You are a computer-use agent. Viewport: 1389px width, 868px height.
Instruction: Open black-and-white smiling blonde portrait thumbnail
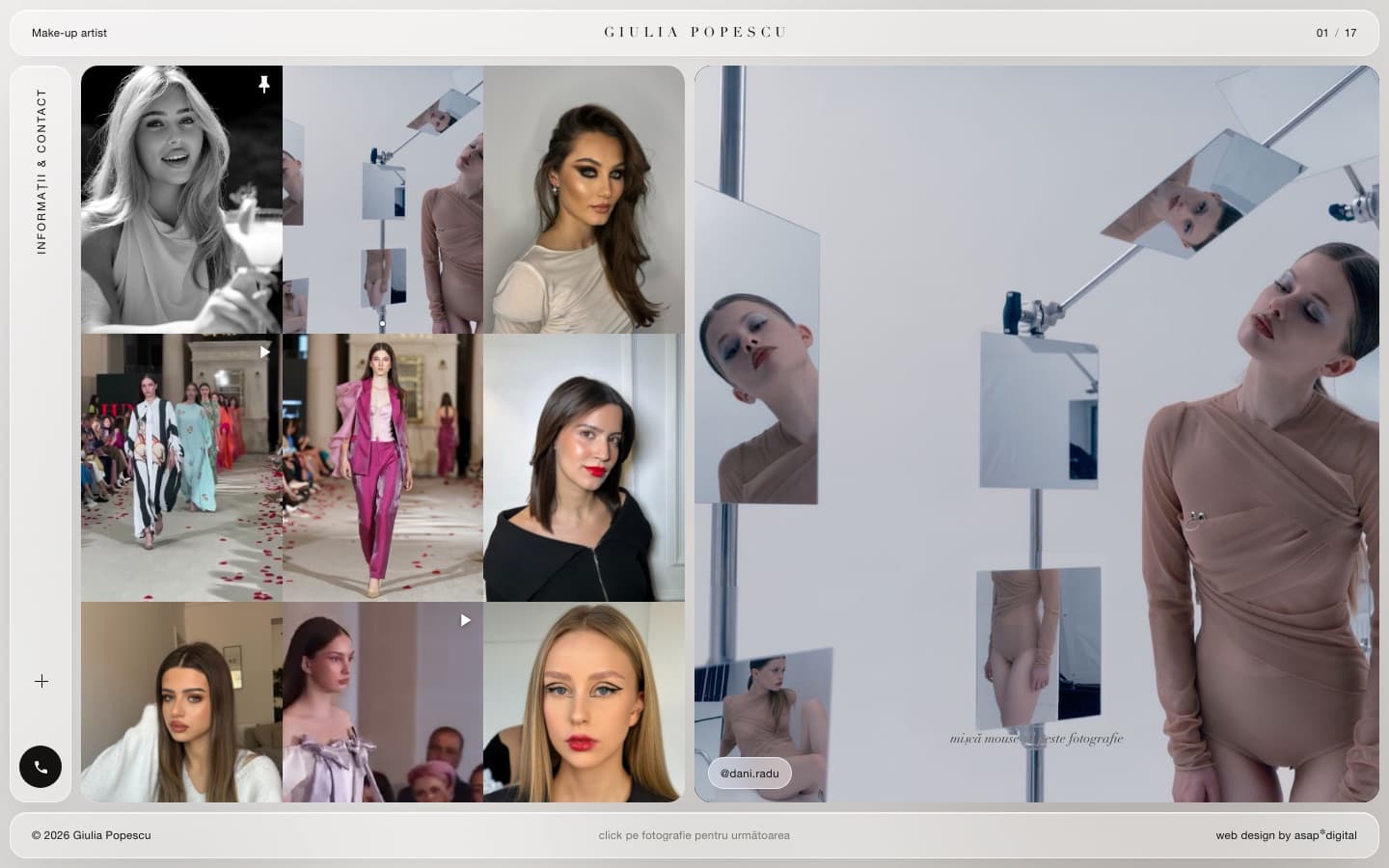pos(181,200)
